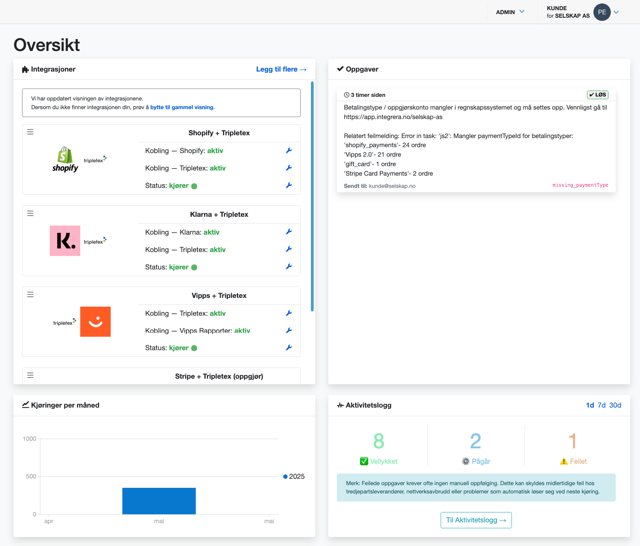Open wrench for Vipps card's Tripletex connection
The width and height of the screenshot is (640, 546).
point(289,313)
